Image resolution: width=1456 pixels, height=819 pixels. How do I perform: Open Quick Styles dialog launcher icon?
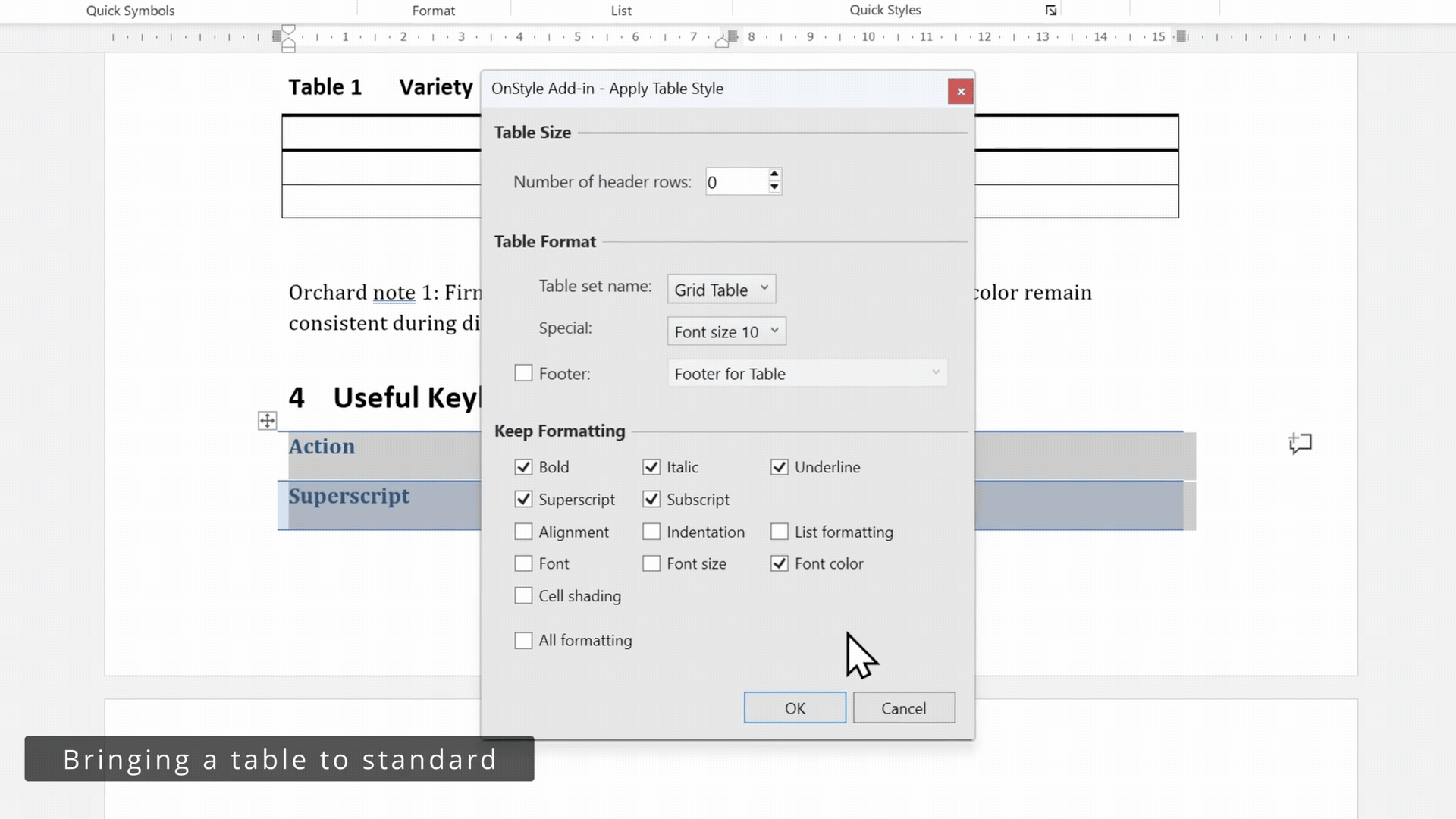[1050, 11]
